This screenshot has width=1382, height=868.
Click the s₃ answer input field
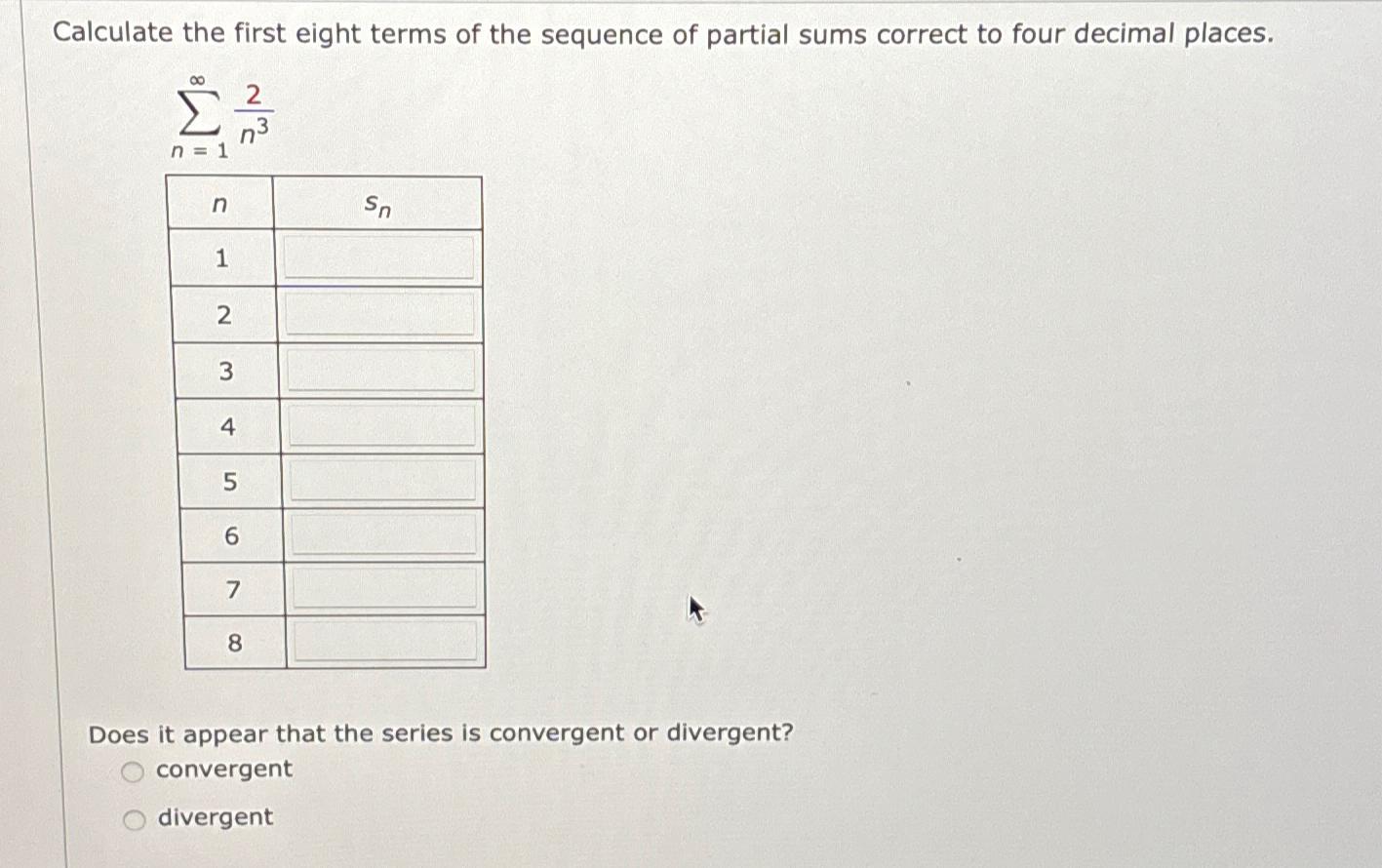[379, 369]
